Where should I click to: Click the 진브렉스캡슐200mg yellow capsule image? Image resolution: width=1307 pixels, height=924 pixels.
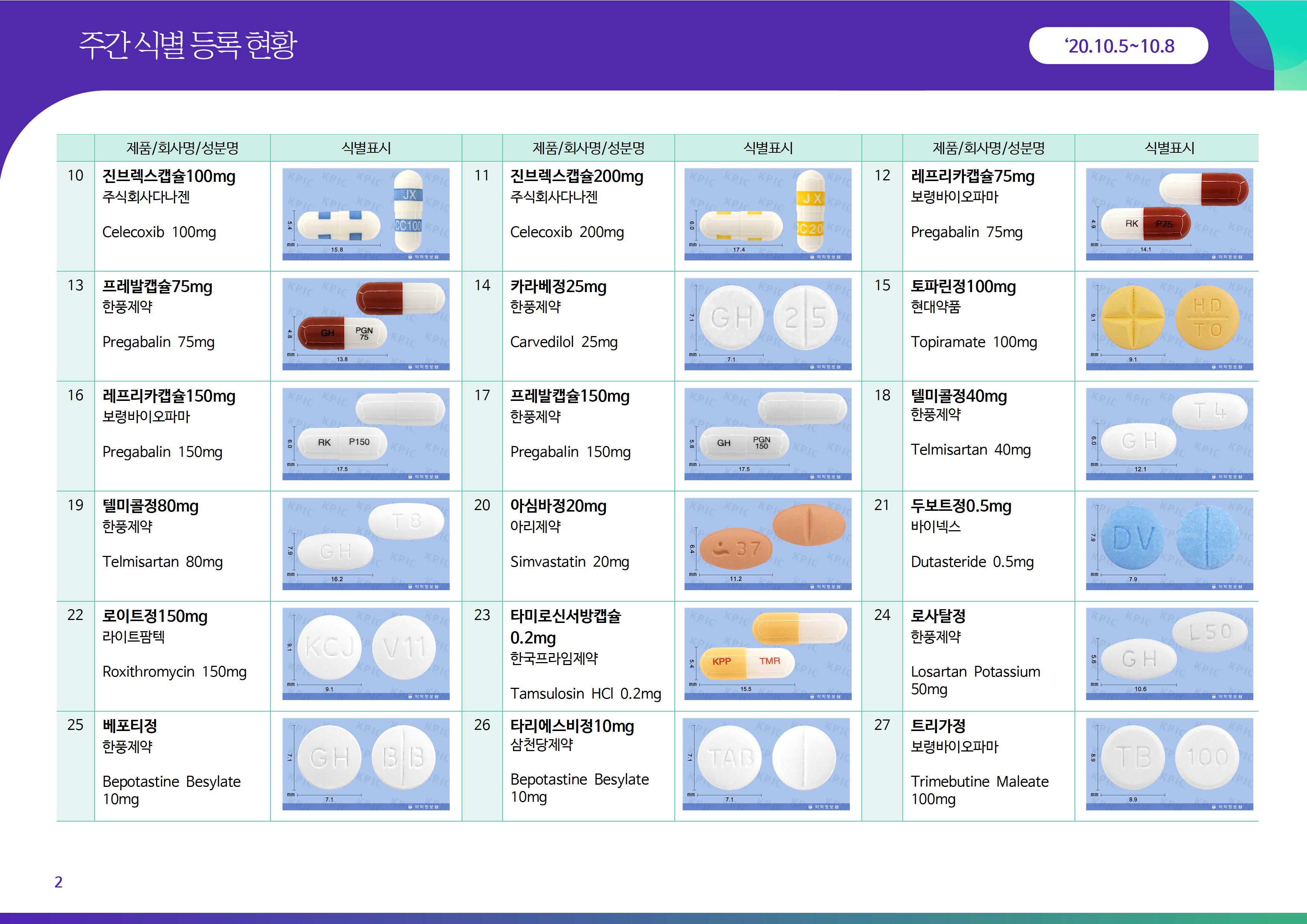click(x=768, y=214)
